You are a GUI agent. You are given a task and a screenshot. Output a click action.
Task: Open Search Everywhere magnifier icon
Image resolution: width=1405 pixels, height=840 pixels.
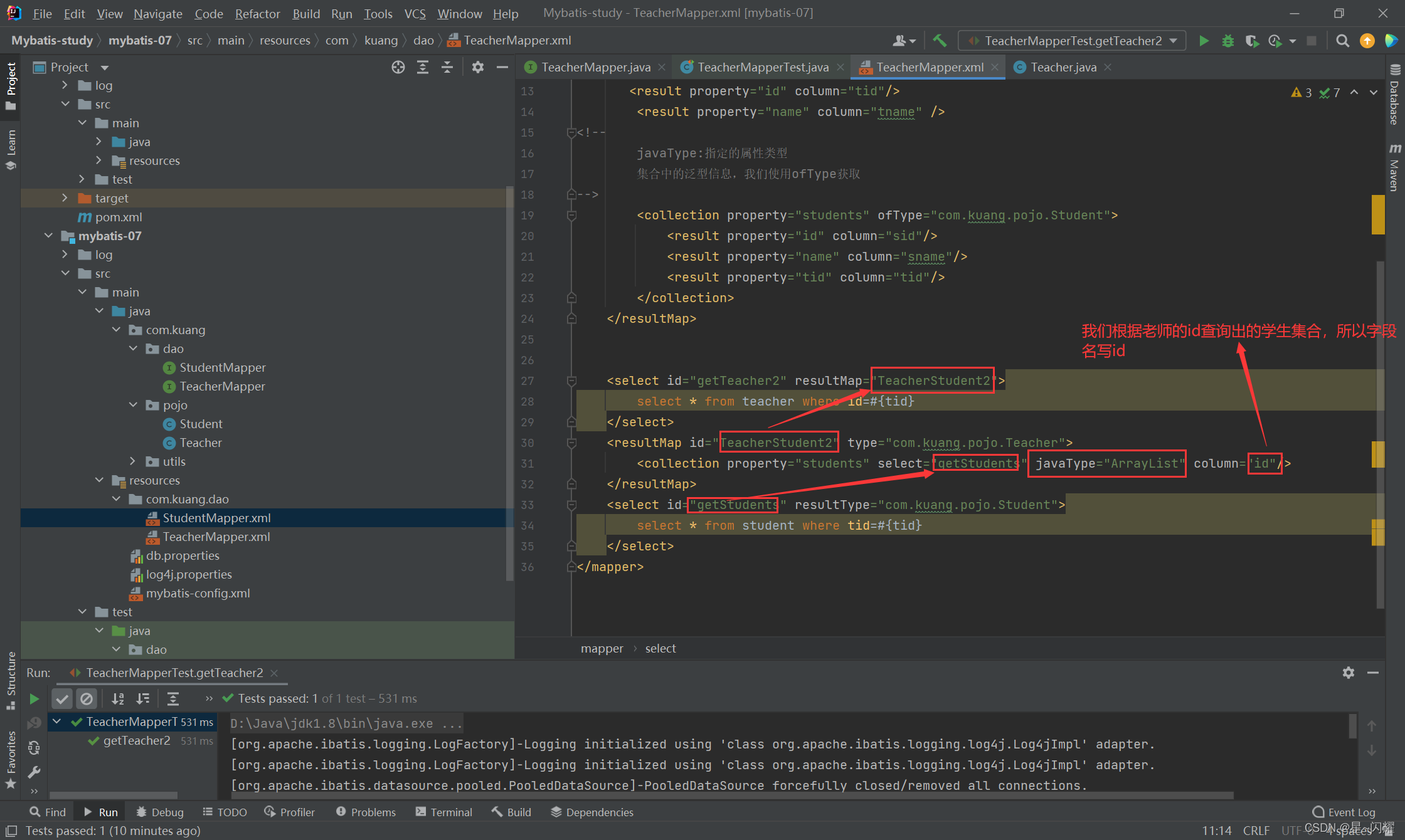point(1342,41)
